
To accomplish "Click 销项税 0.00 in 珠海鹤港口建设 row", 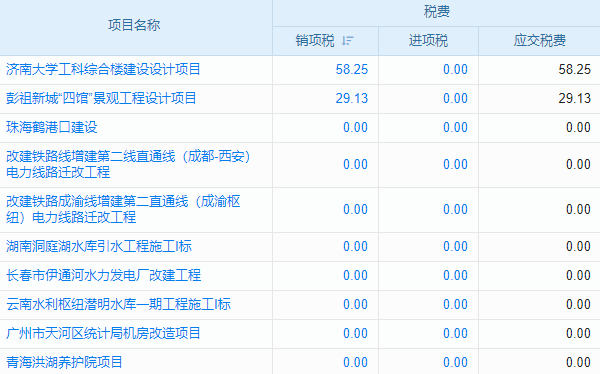I will pyautogui.click(x=355, y=128).
